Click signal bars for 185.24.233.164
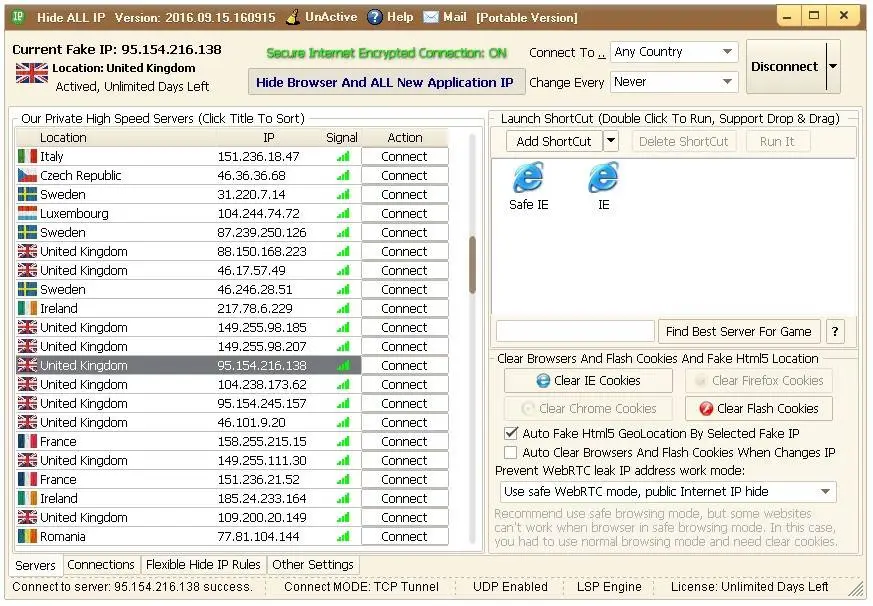 point(344,499)
